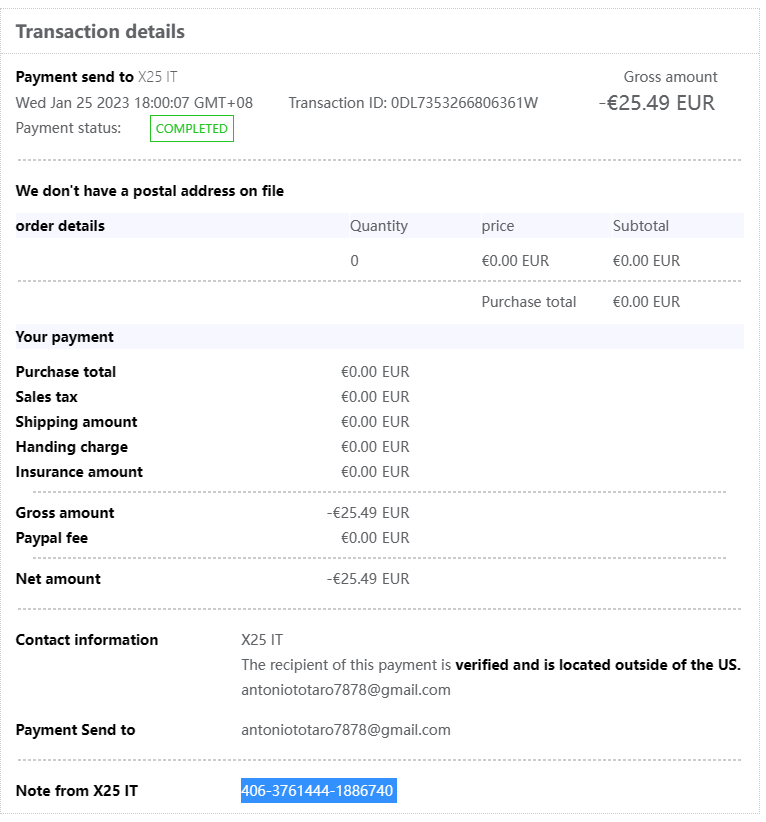Image resolution: width=766 pixels, height=822 pixels.
Task: Click the email under Contact information section
Action: [345, 690]
